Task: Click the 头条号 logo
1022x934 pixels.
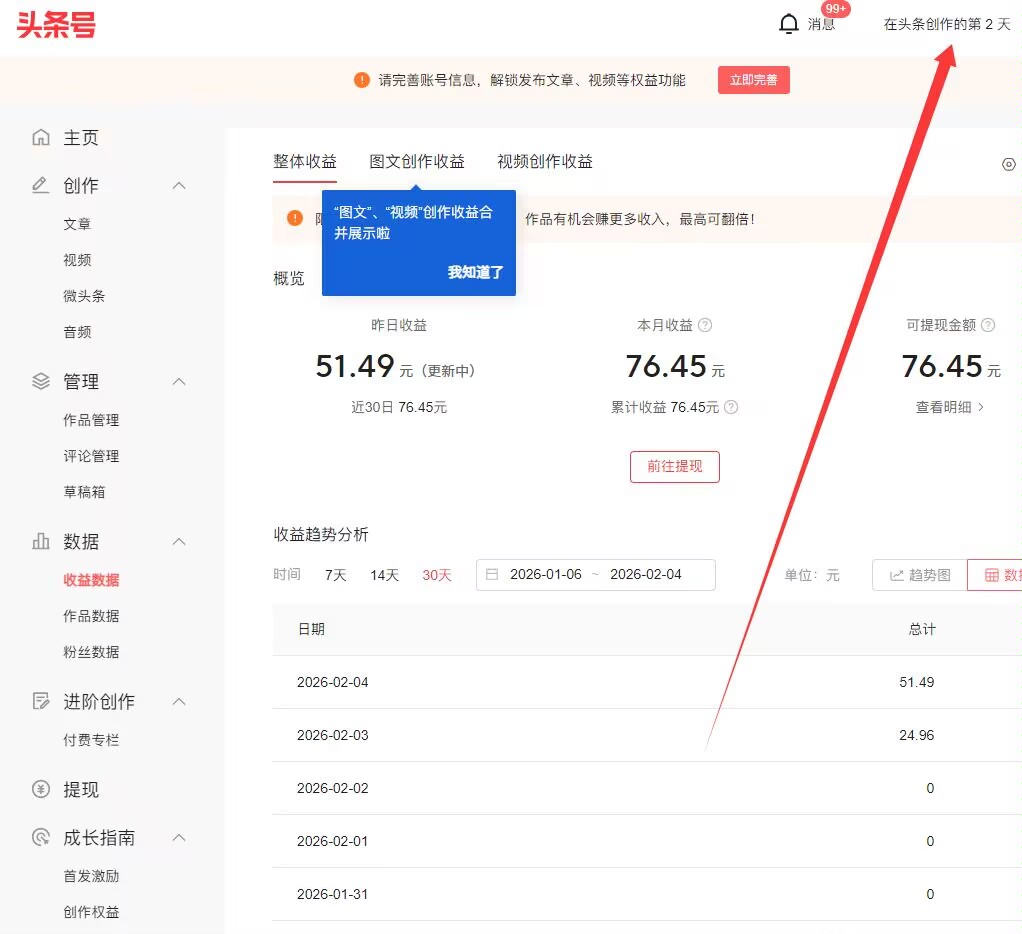Action: point(55,27)
